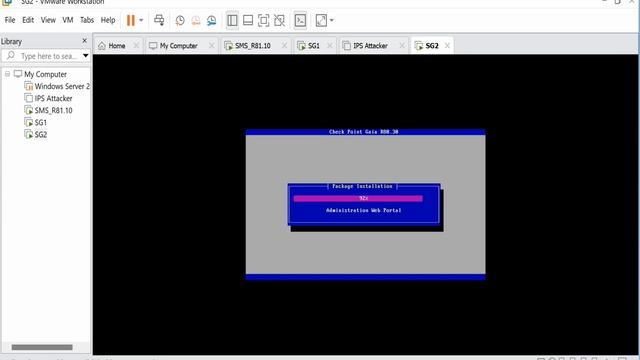Open the power options dropdown arrow
This screenshot has height=360, width=640.
tap(141, 20)
